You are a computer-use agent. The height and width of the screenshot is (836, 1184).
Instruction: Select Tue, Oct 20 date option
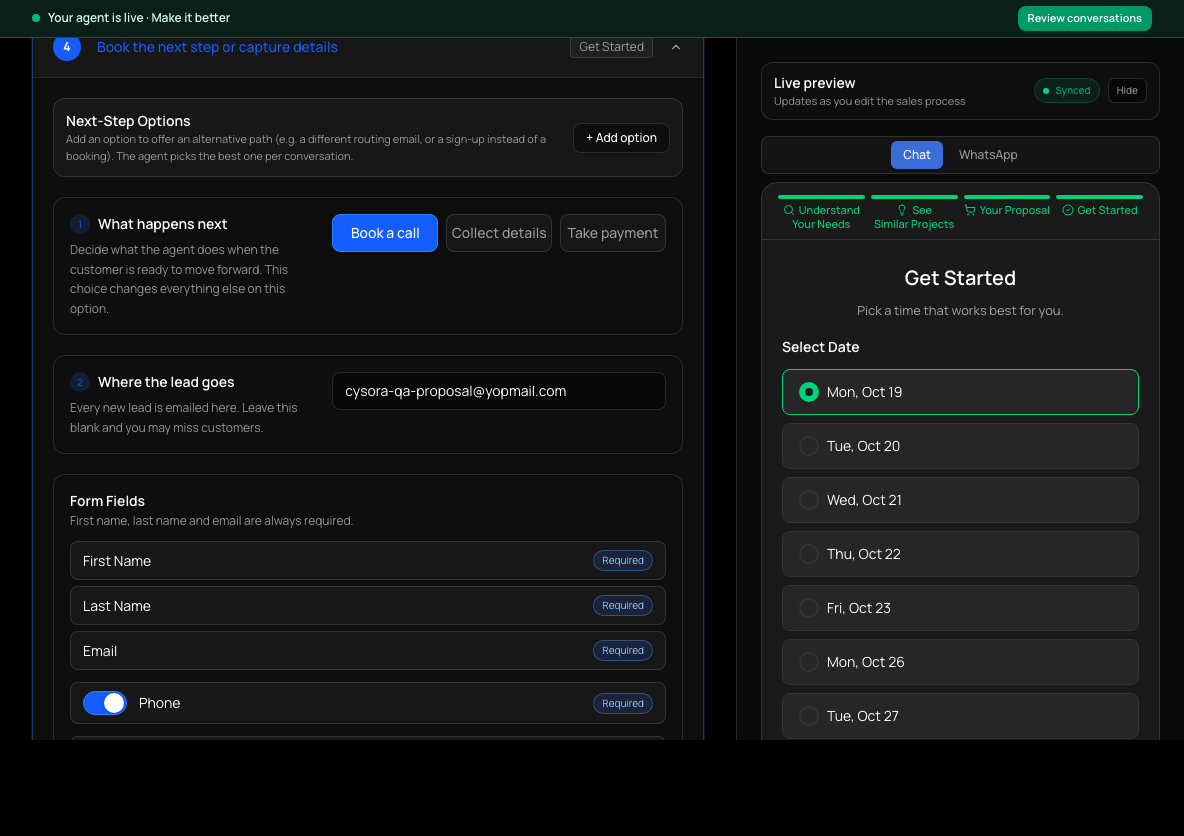point(960,446)
